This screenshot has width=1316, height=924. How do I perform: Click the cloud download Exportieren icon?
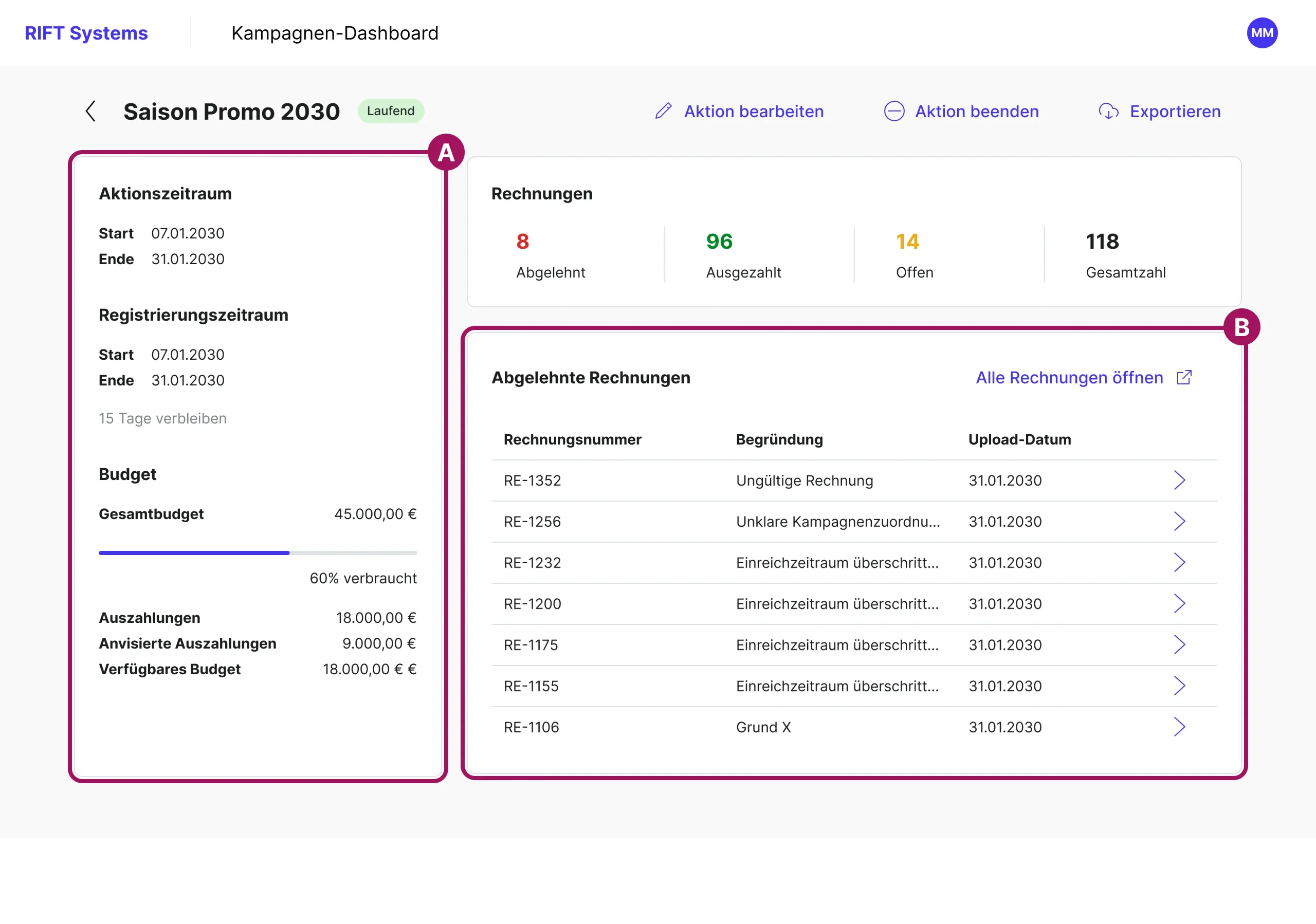tap(1108, 111)
